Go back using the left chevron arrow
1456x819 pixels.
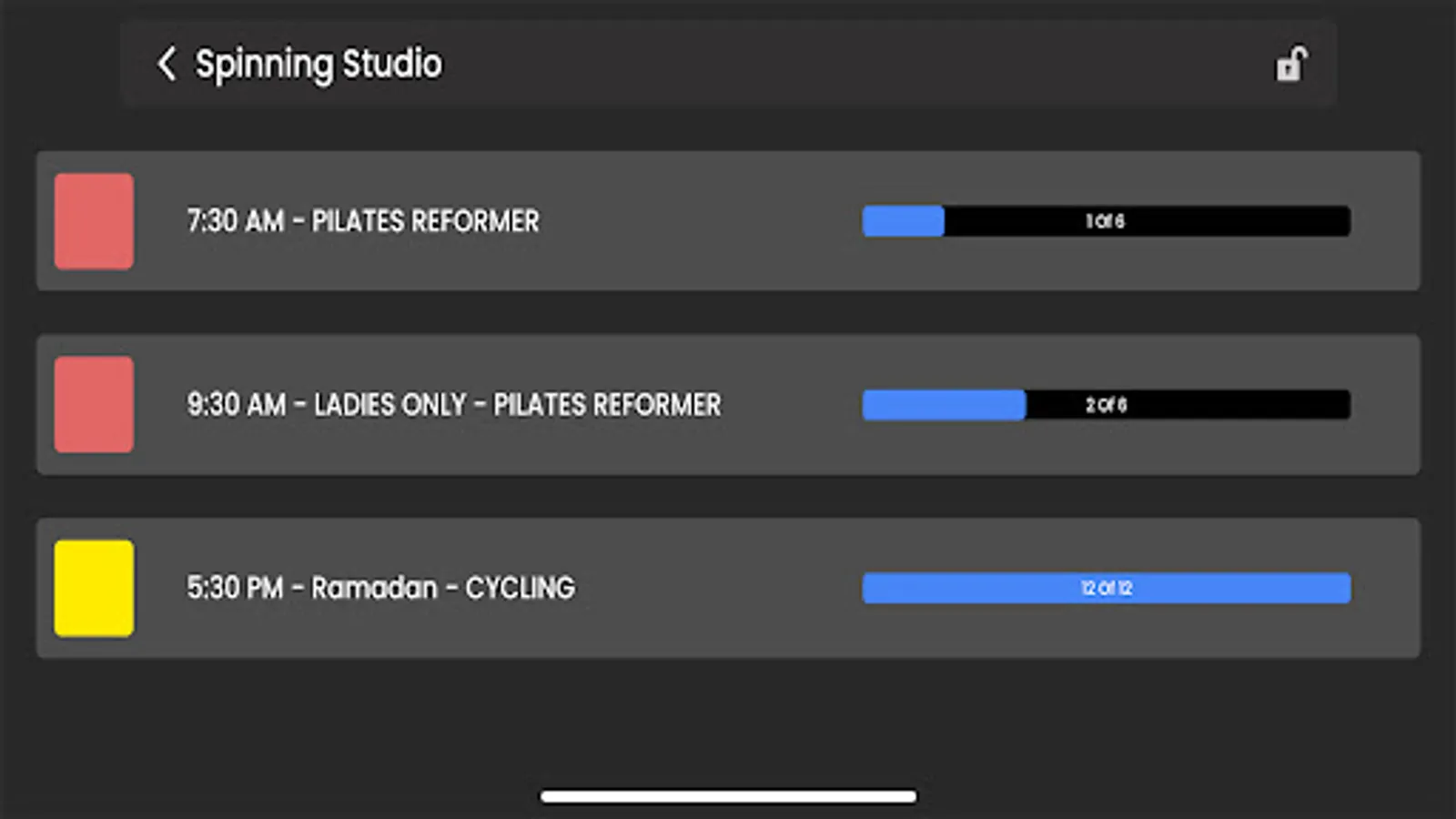click(167, 64)
